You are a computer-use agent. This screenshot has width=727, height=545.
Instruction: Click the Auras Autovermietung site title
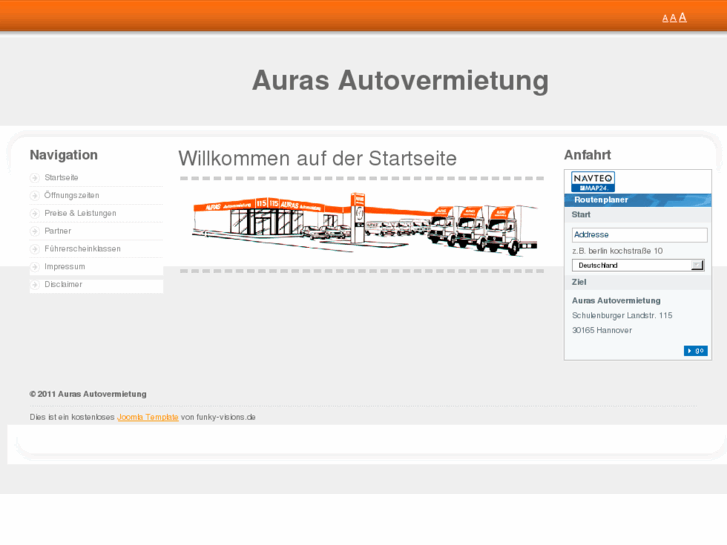tap(400, 81)
